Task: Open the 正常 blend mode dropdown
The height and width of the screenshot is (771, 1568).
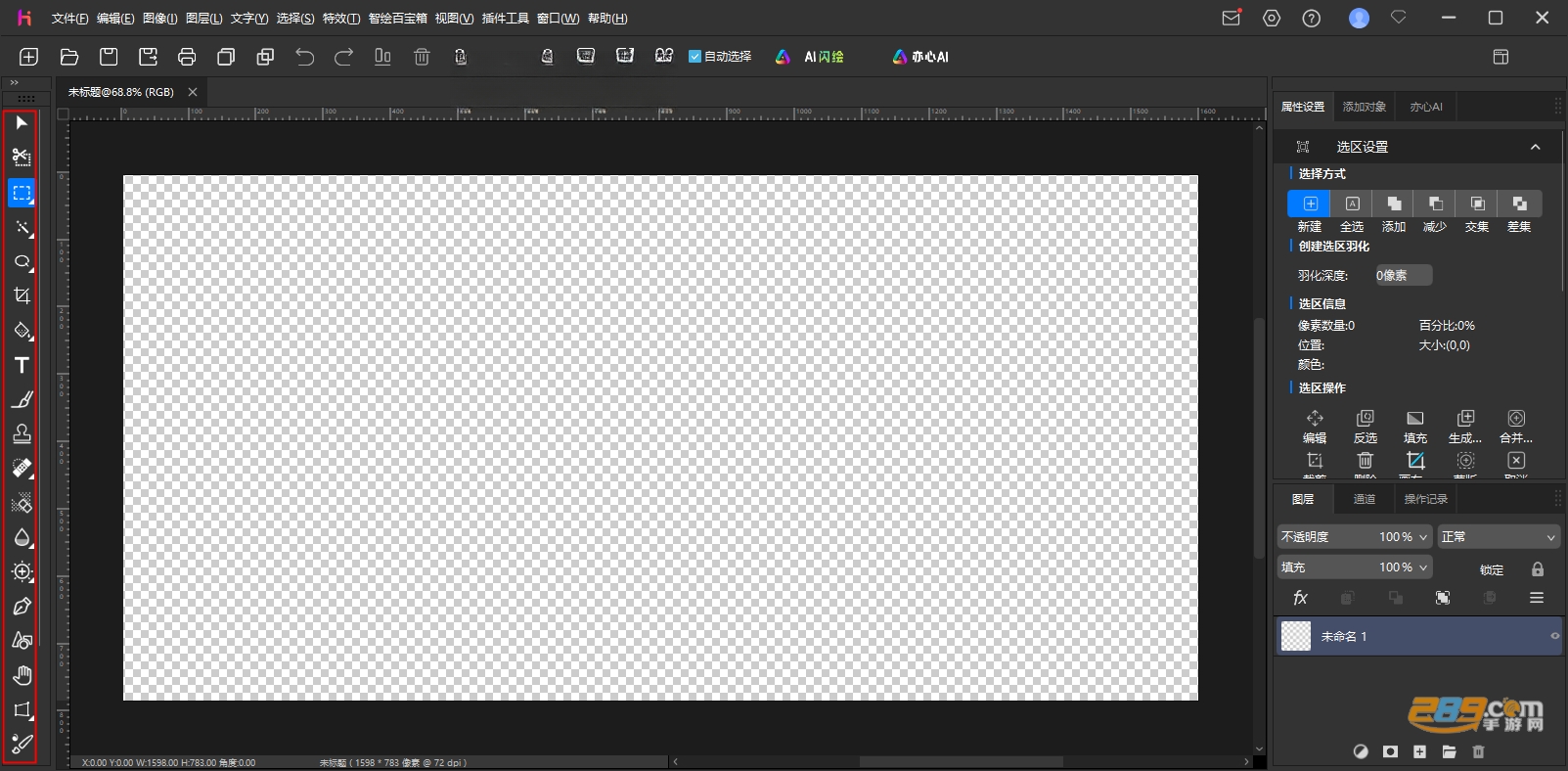Action: click(x=1498, y=537)
